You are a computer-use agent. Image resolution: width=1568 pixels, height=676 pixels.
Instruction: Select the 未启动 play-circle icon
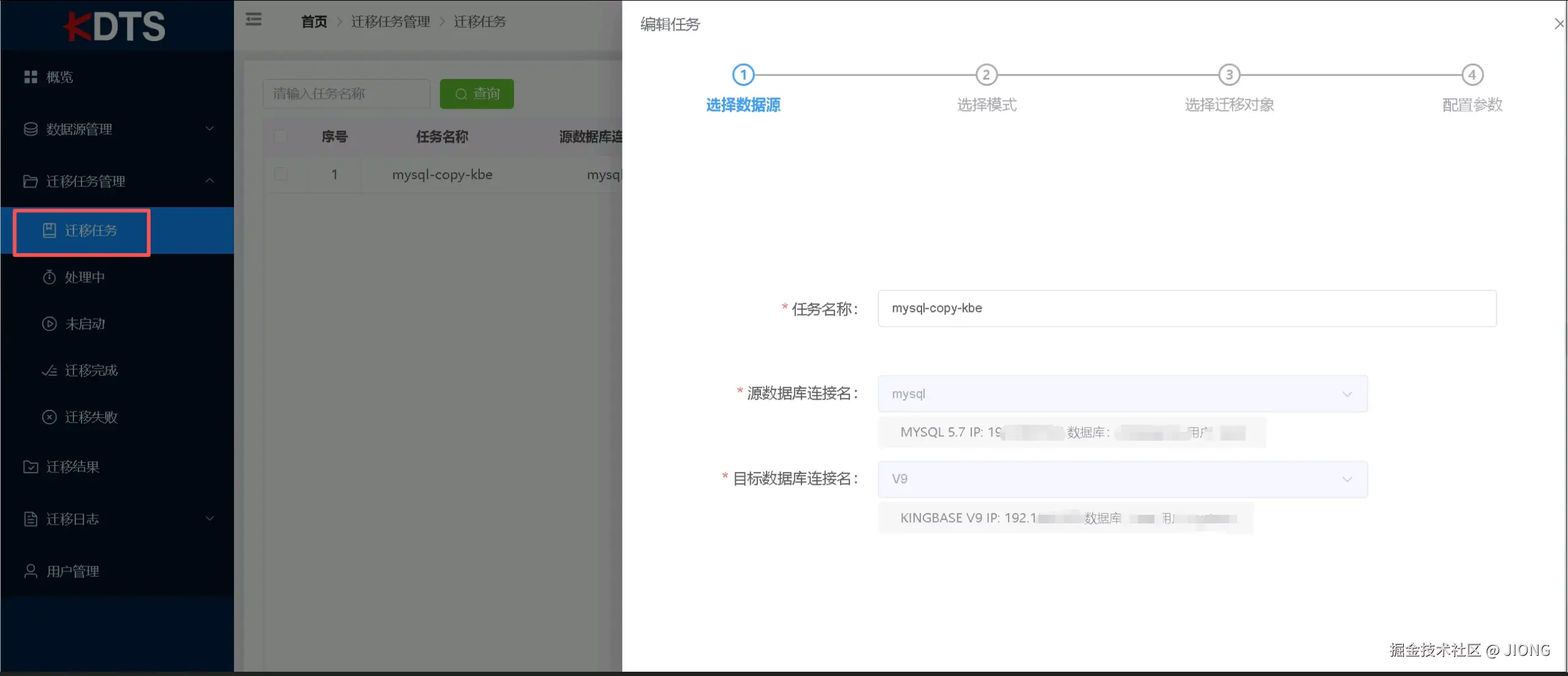[49, 324]
